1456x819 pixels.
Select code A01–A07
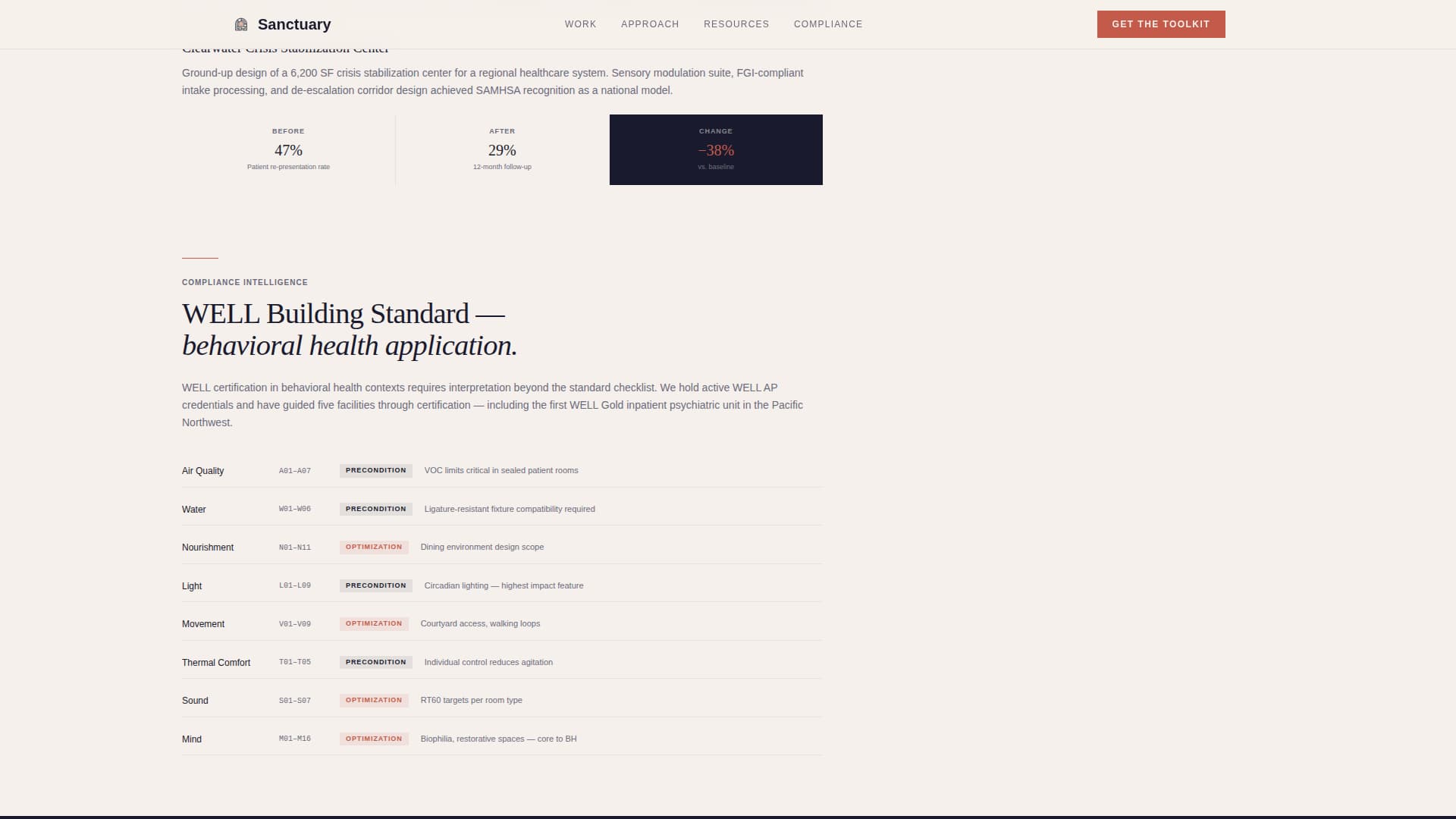(295, 471)
